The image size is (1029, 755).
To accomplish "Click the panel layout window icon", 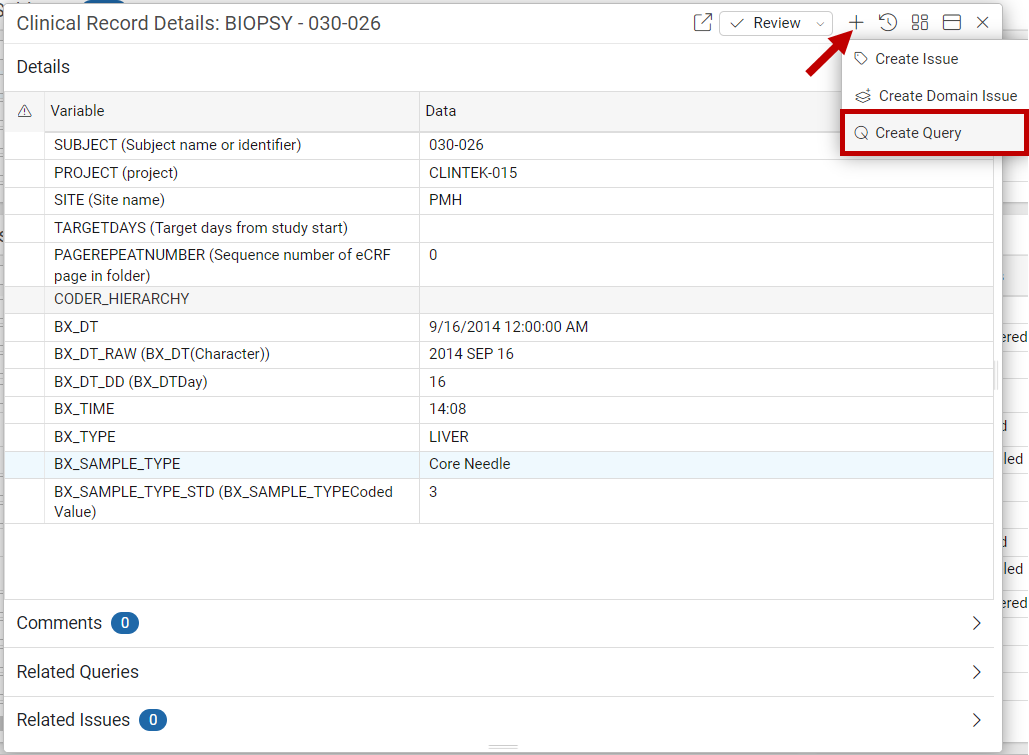I will tap(952, 22).
